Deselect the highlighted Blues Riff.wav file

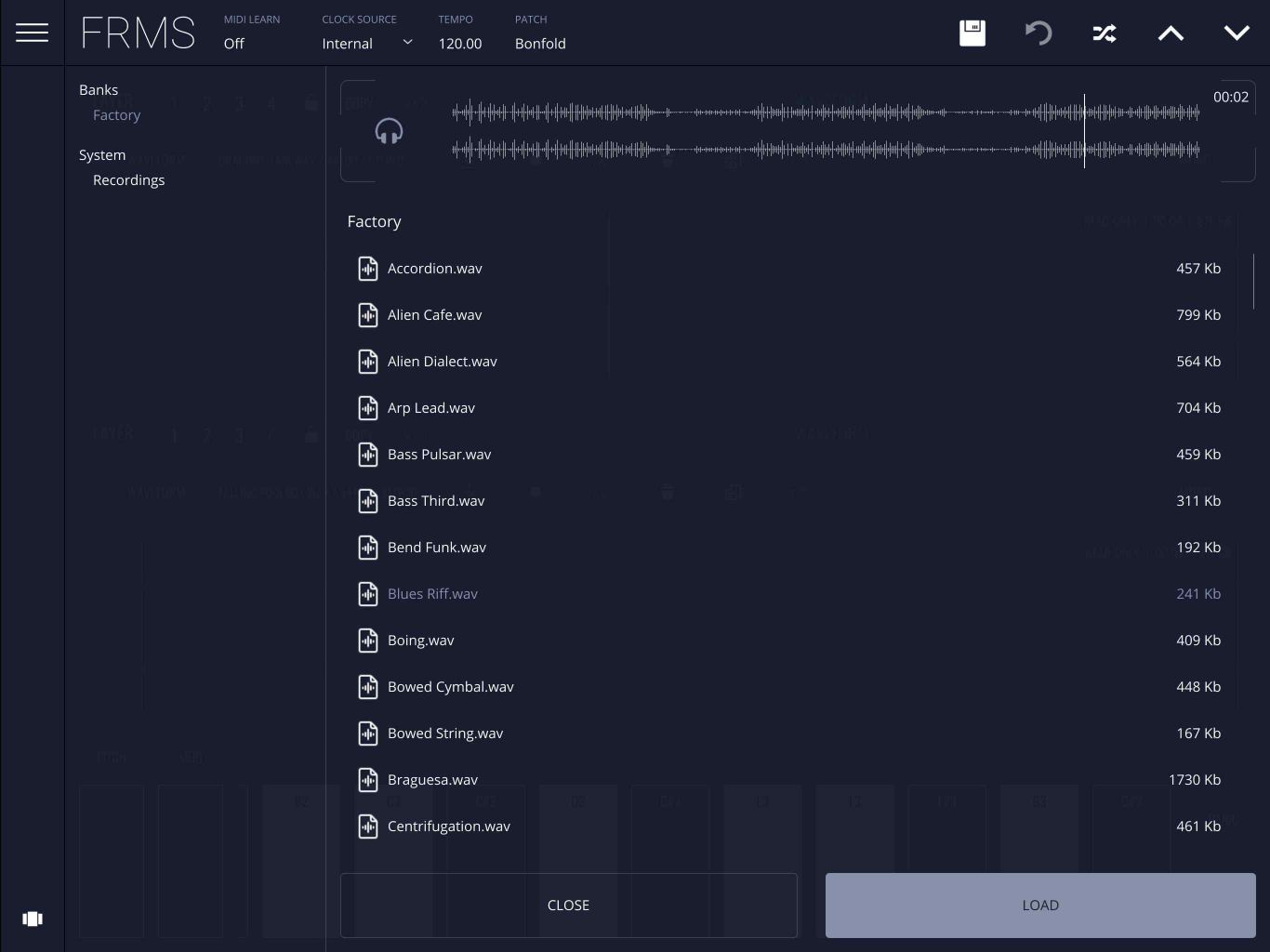click(x=432, y=593)
